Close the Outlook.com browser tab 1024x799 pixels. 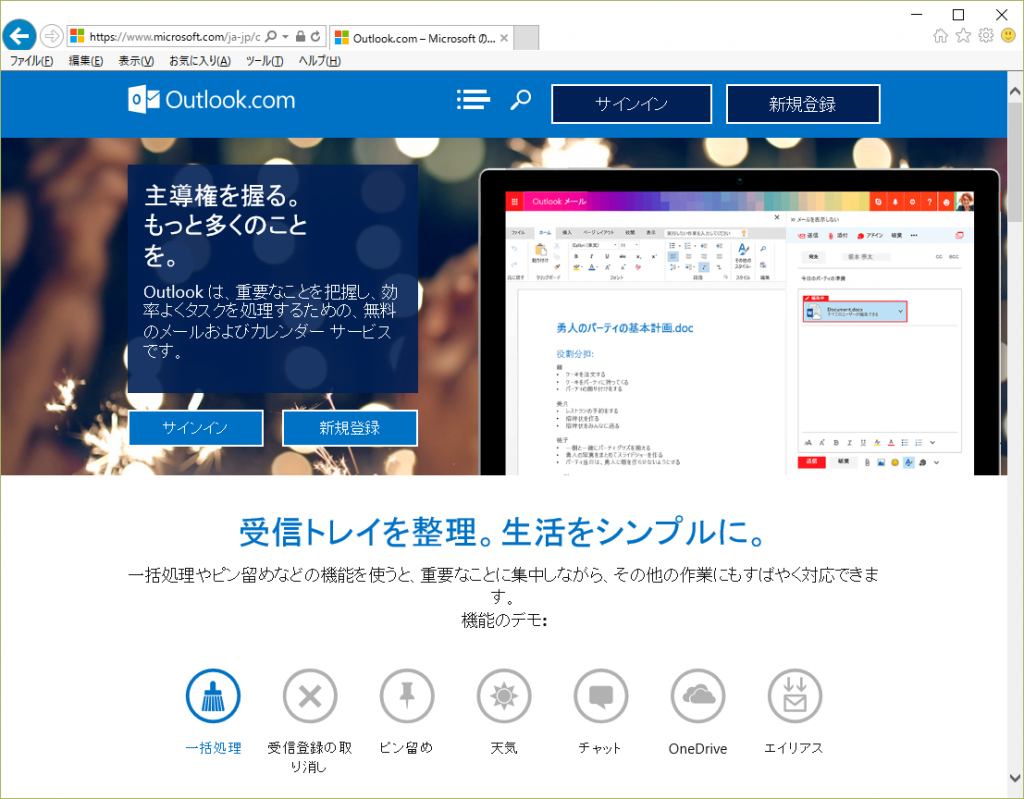click(504, 38)
